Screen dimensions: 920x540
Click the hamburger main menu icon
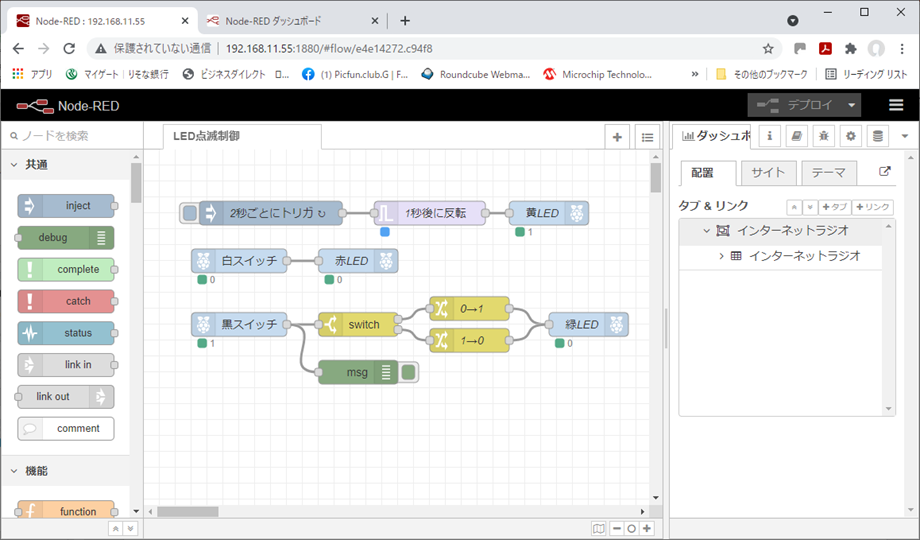(896, 105)
